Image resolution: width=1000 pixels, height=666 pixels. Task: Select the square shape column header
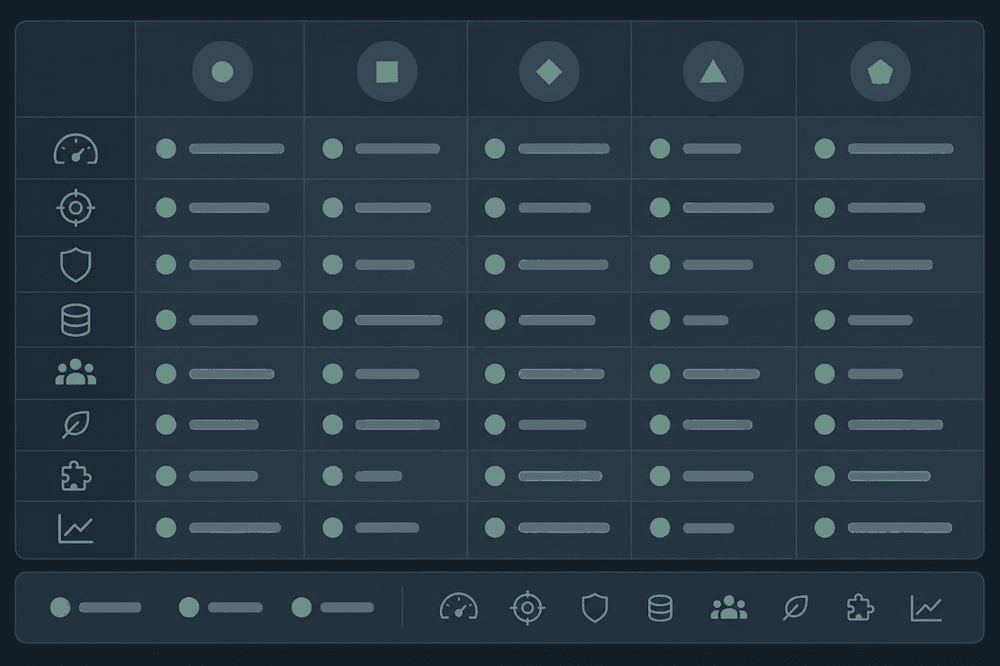[x=386, y=71]
